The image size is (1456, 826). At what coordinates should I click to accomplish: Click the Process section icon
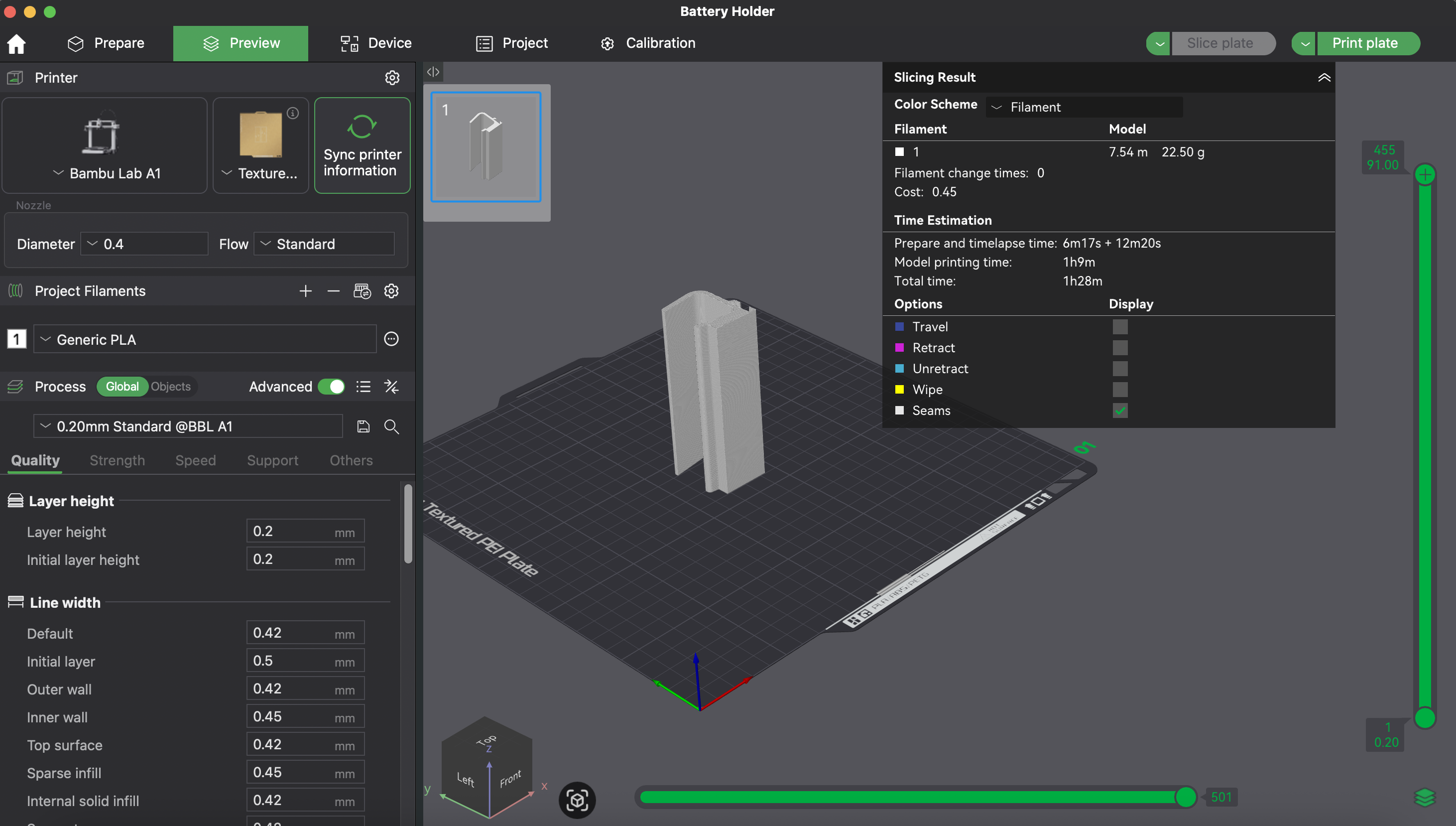tap(15, 387)
